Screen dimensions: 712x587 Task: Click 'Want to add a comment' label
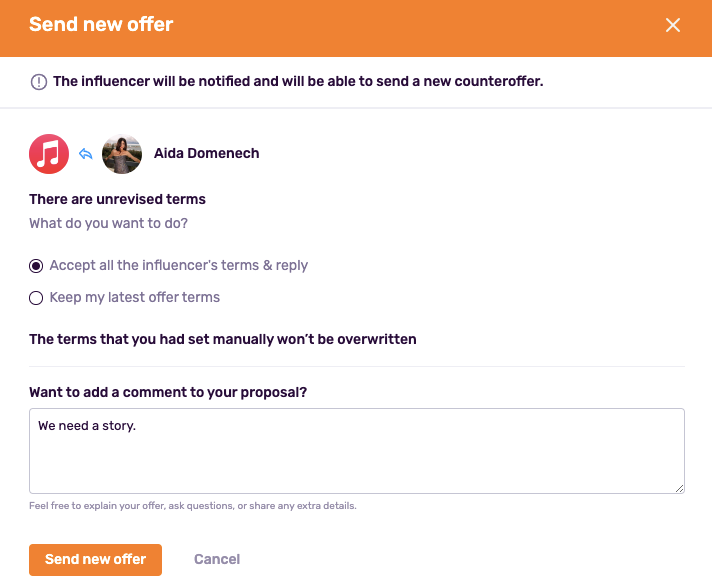[x=168, y=392]
